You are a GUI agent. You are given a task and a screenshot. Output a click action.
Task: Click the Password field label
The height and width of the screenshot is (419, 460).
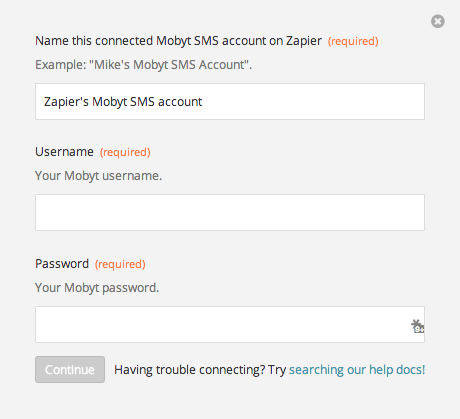pos(62,264)
